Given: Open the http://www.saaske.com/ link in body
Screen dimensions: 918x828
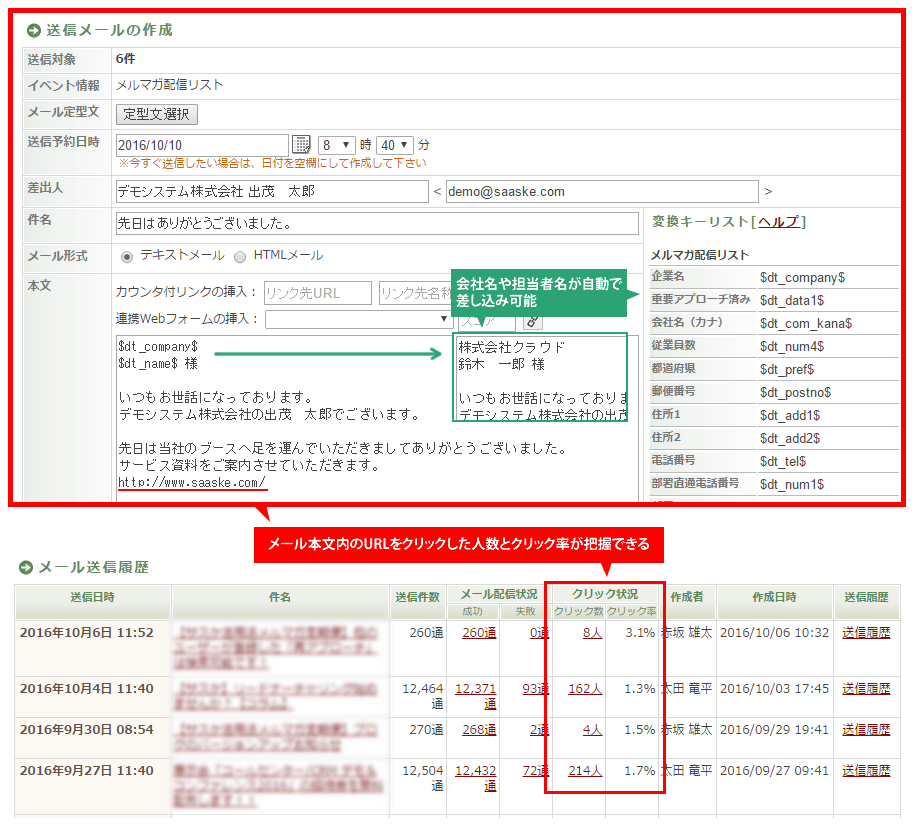Looking at the screenshot, I should click(192, 483).
